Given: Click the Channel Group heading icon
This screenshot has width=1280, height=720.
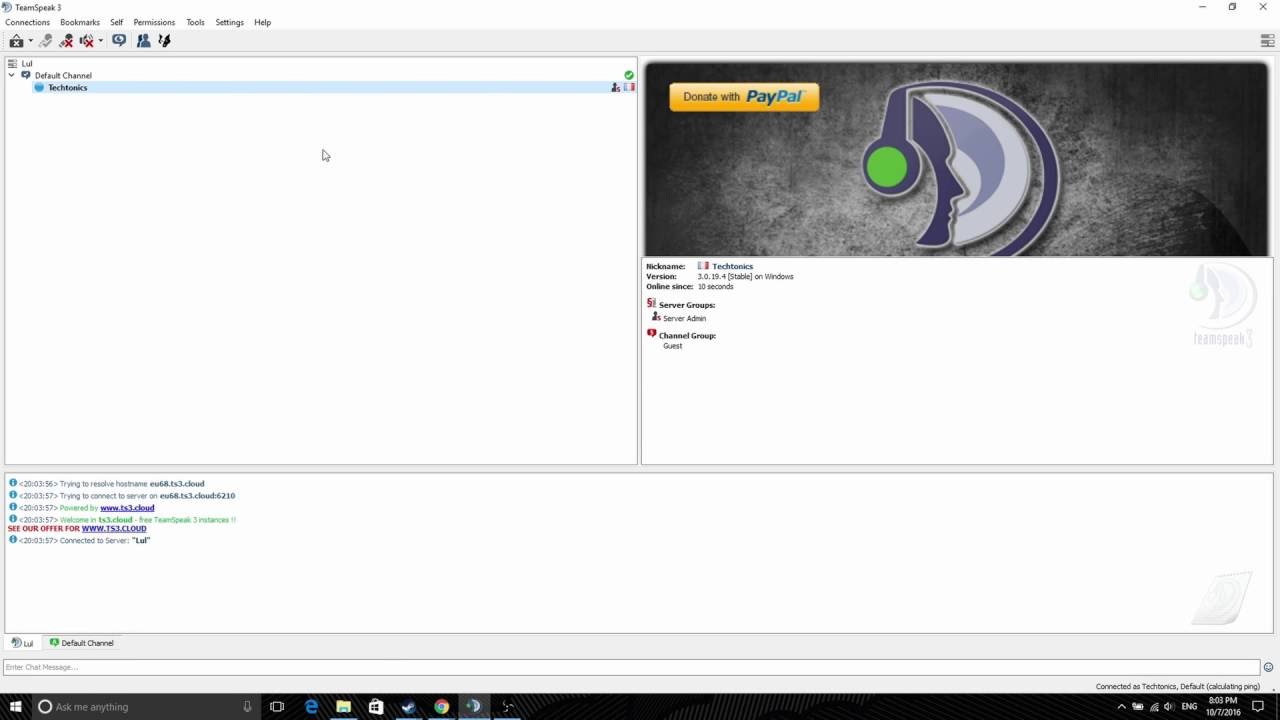Looking at the screenshot, I should (651, 334).
